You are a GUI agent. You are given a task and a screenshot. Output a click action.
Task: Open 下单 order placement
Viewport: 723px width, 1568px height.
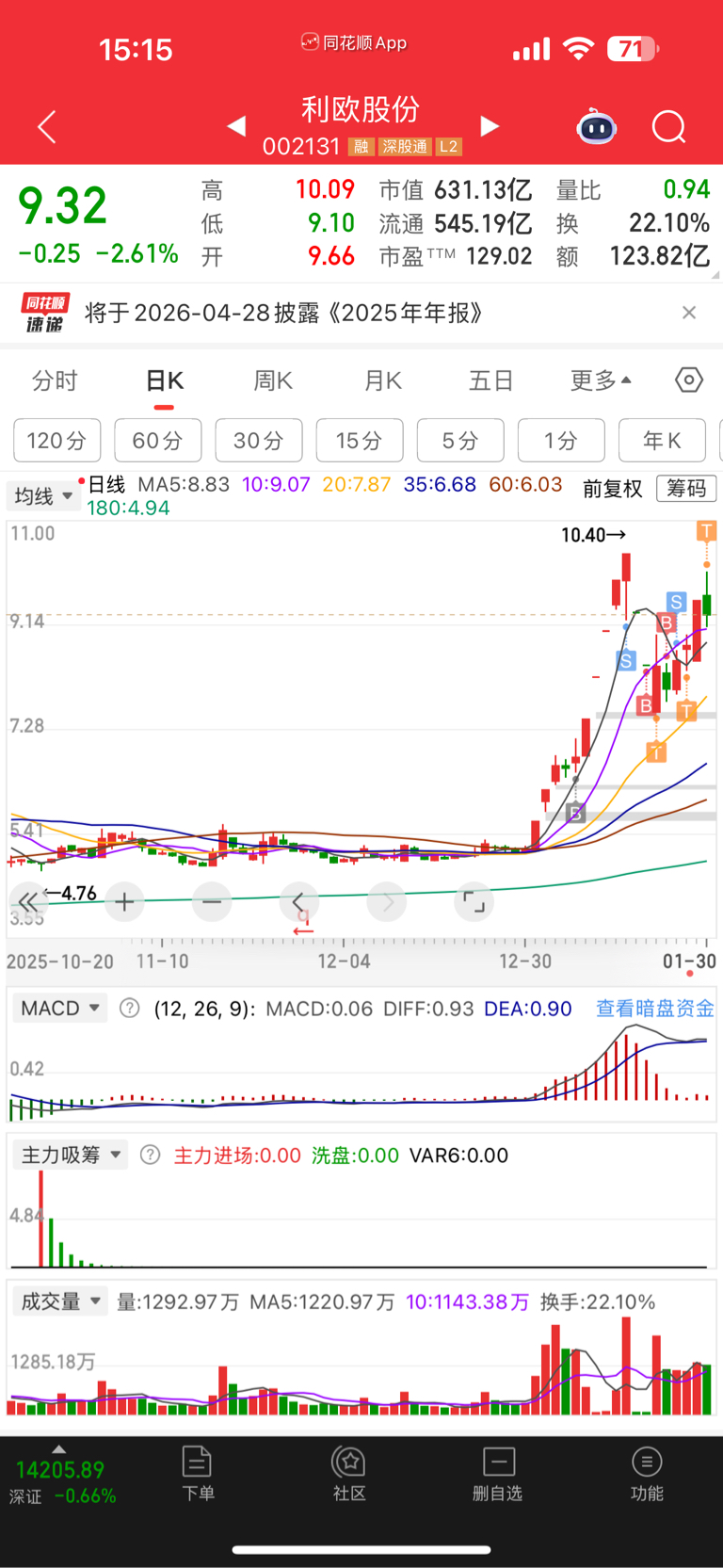tap(198, 1474)
